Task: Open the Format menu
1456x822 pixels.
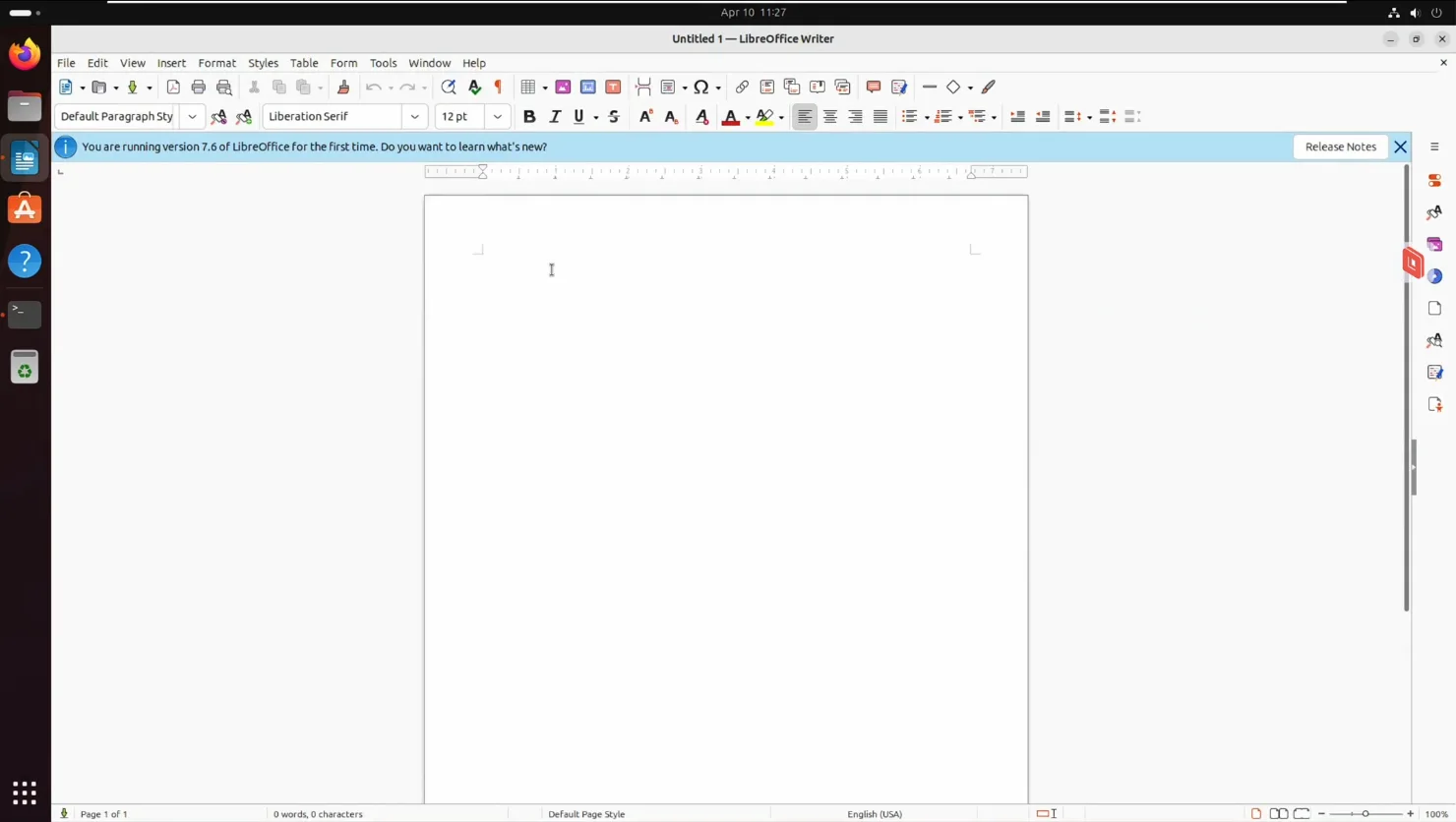Action: pos(217,63)
